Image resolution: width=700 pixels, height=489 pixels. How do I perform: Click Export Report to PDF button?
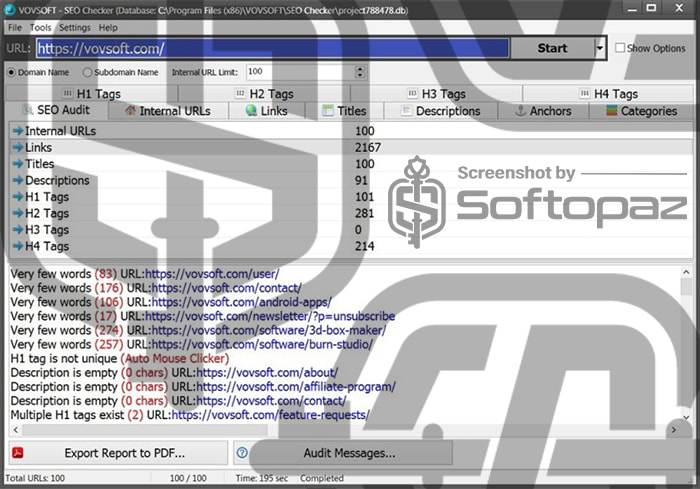[118, 453]
